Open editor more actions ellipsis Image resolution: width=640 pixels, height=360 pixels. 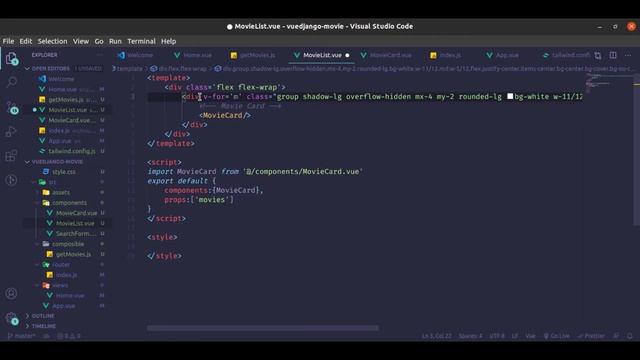pyautogui.click(x=628, y=55)
